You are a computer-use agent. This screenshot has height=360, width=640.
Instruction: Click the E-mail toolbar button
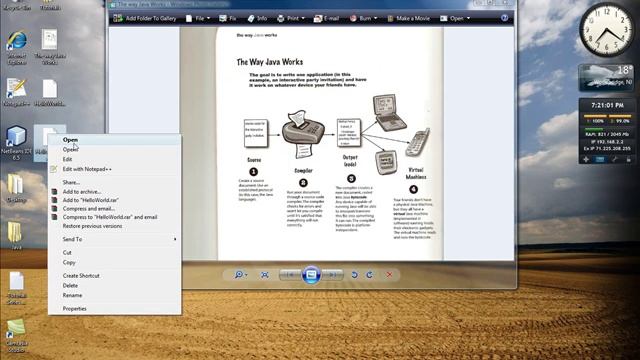326,18
